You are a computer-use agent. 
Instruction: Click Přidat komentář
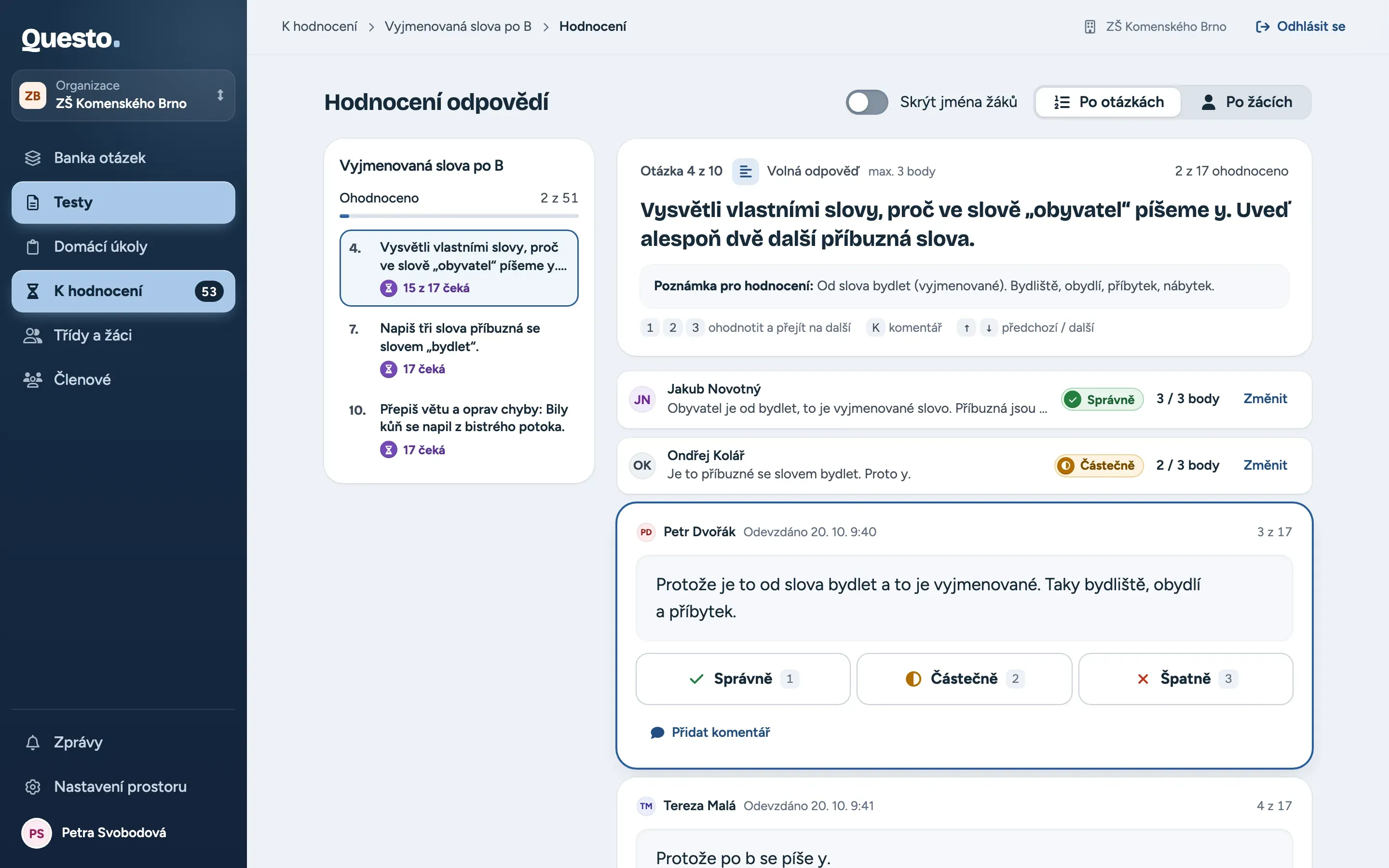tap(710, 732)
